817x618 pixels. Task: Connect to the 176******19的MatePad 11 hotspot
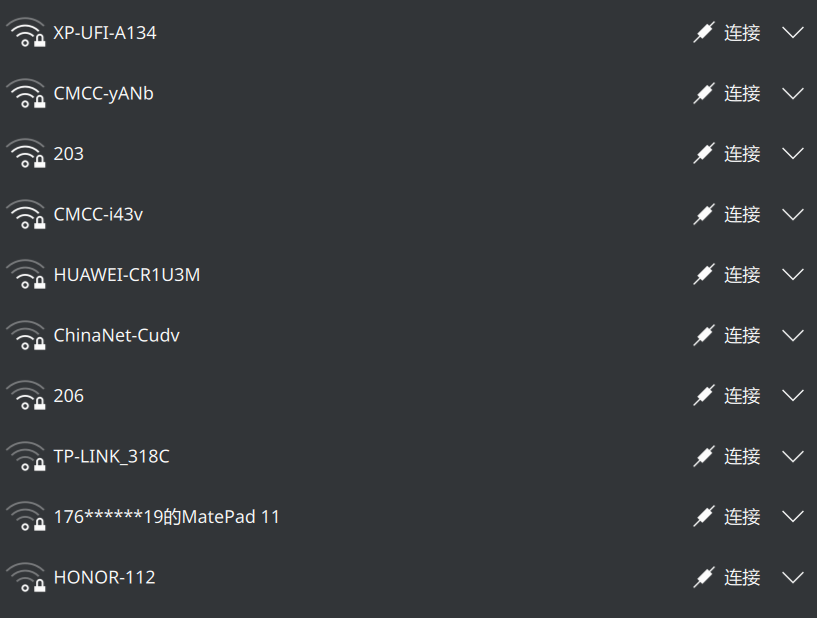tap(742, 517)
